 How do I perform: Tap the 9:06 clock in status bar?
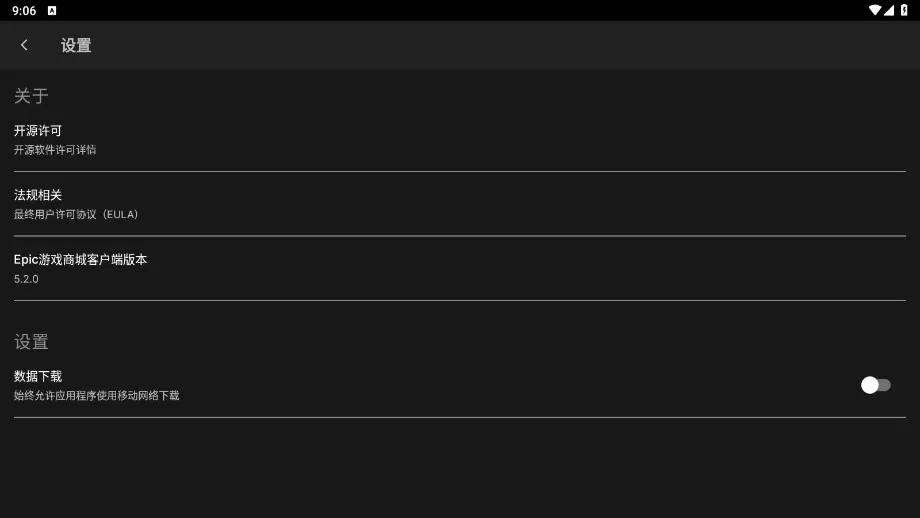pos(24,11)
